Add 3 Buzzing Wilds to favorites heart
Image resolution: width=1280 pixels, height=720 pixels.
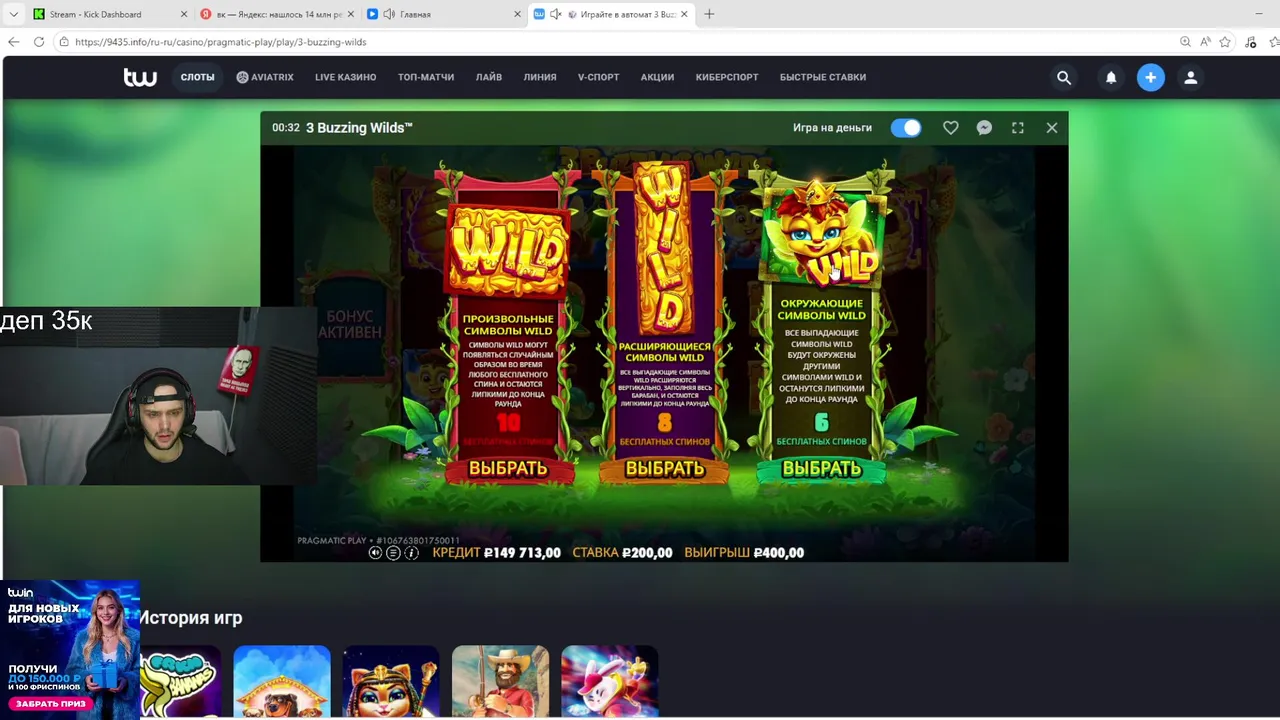pos(951,128)
